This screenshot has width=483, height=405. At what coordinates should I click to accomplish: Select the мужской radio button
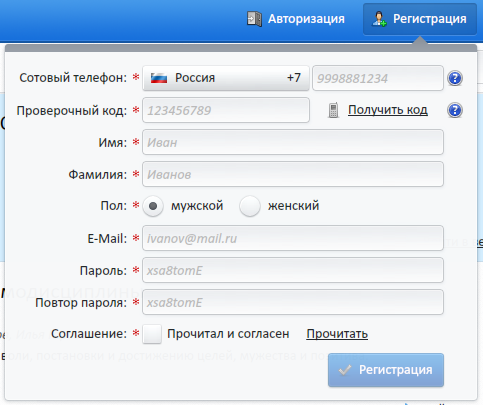[153, 206]
